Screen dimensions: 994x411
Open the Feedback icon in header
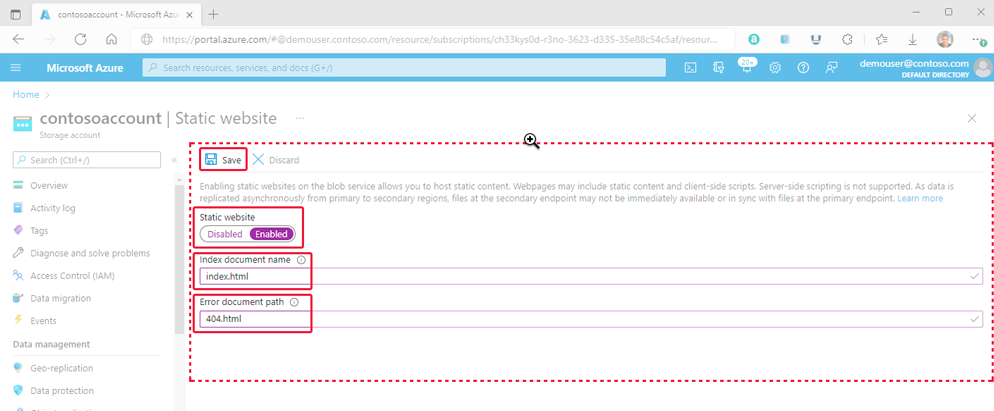832,68
